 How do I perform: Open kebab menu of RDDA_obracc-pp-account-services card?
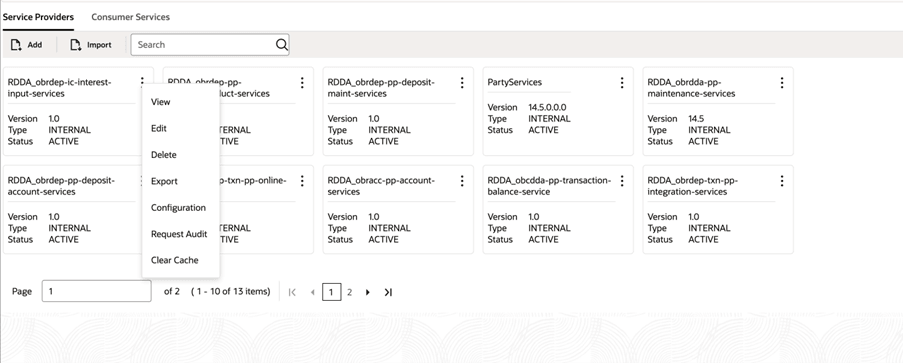[462, 181]
